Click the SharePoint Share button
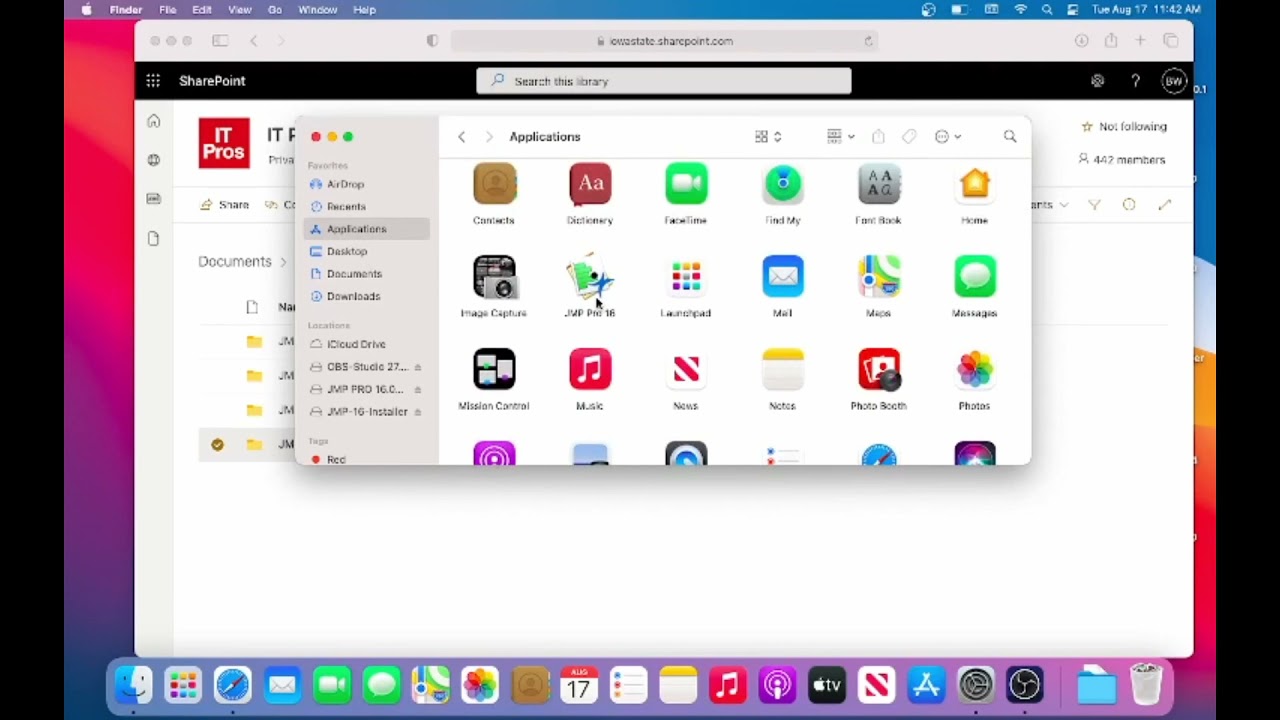This screenshot has width=1280, height=720. click(225, 205)
